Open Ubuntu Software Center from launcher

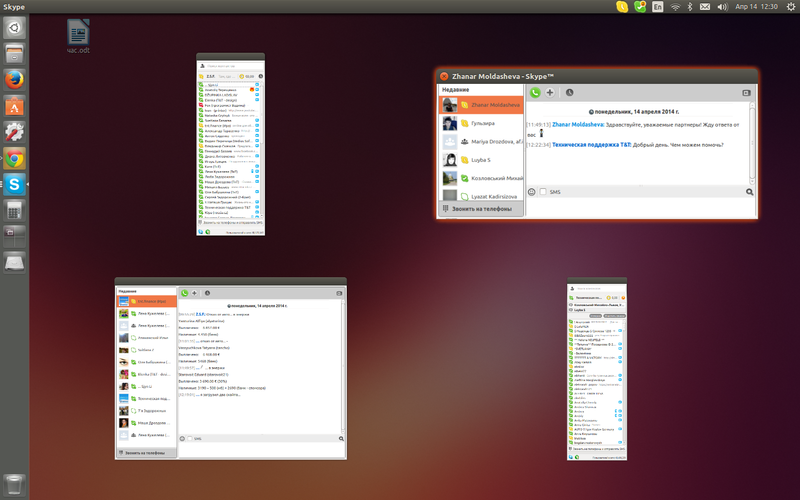14,106
